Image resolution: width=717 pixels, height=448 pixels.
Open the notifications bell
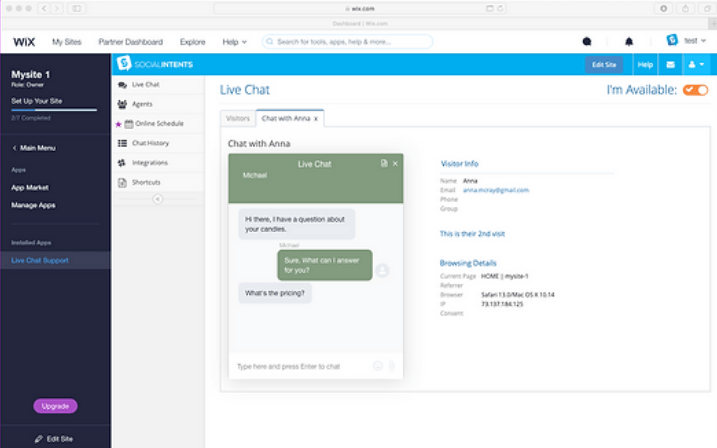pyautogui.click(x=629, y=42)
